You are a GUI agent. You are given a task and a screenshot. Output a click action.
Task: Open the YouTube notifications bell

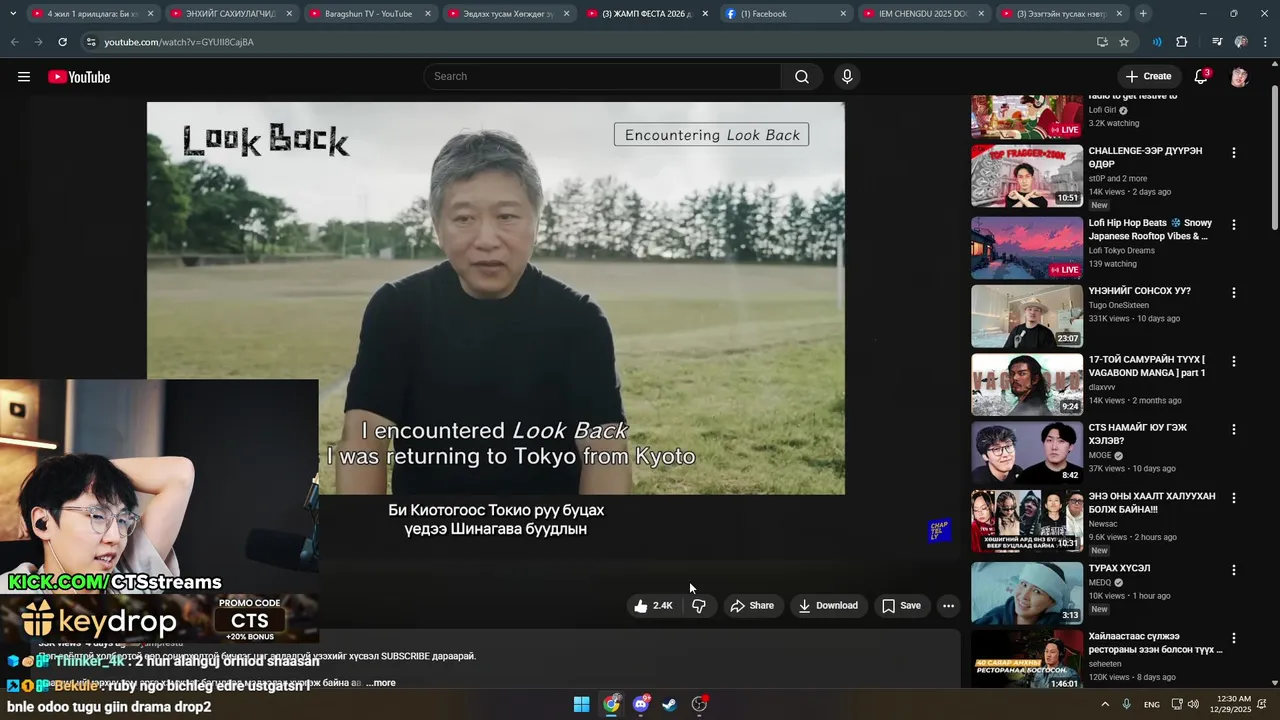coord(1201,77)
